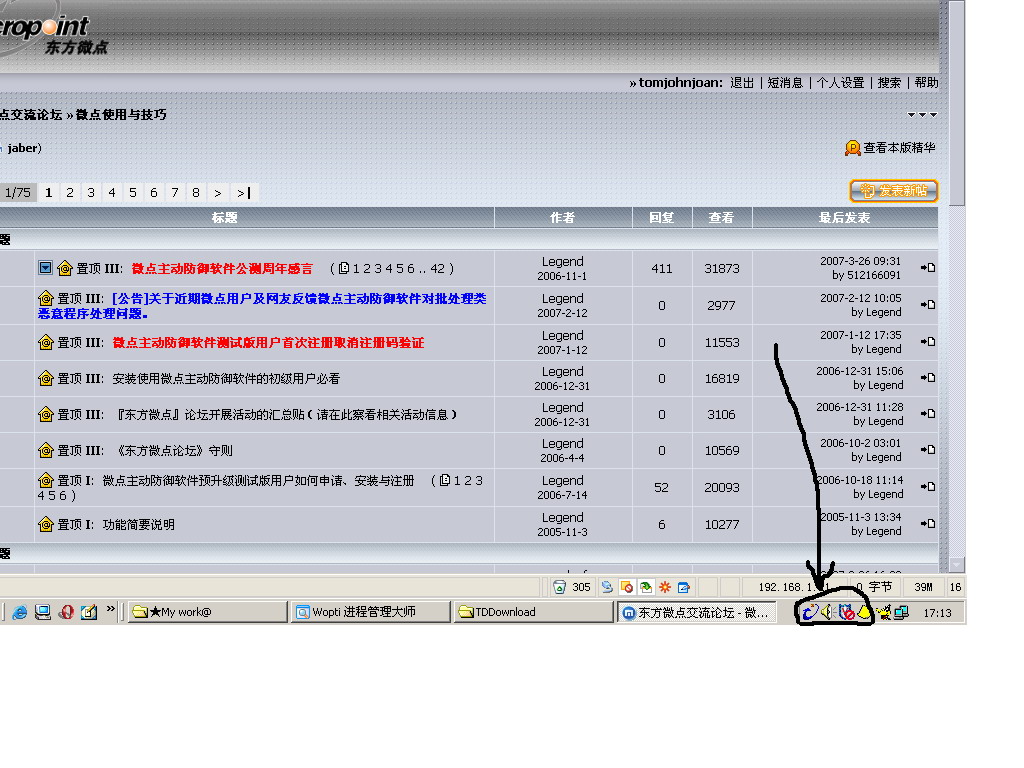The width and height of the screenshot is (1024, 768).
Task: Click the 17:13 system clock
Action: pyautogui.click(x=937, y=613)
